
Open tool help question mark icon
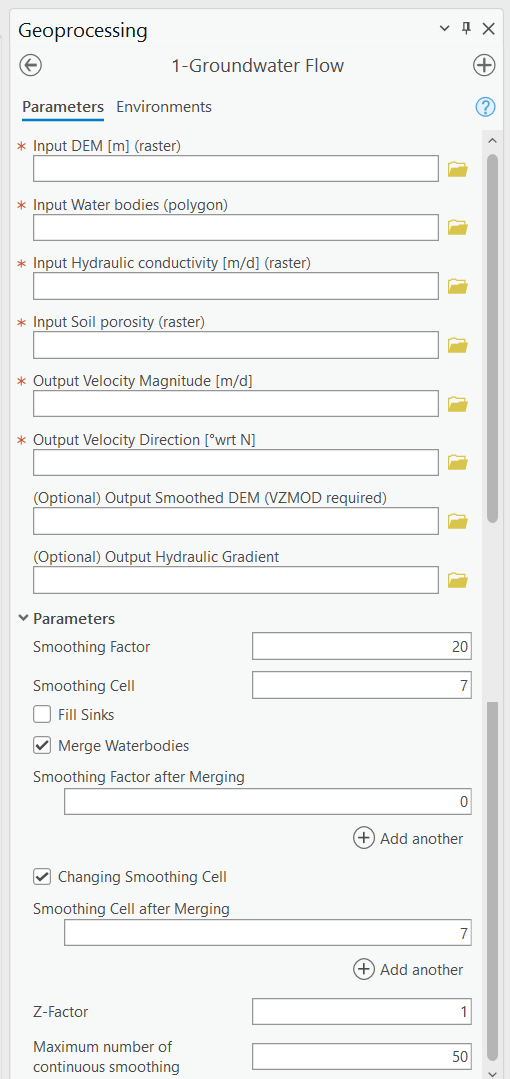pos(485,107)
